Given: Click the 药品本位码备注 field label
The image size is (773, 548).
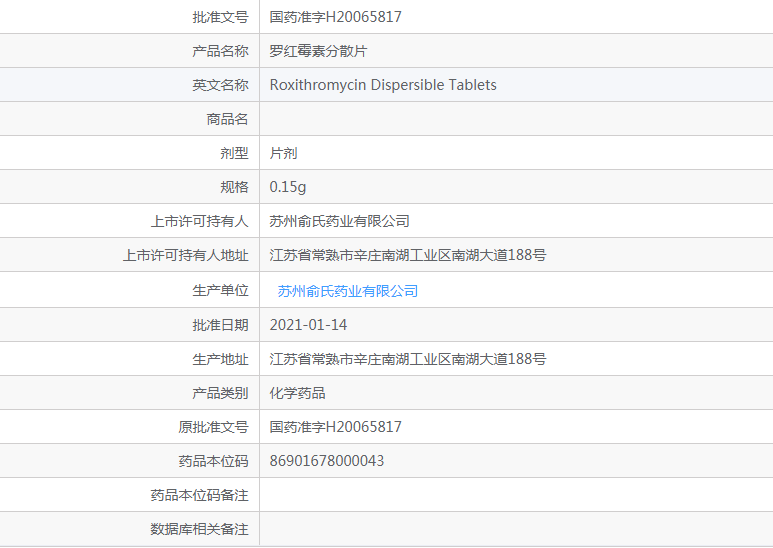Looking at the screenshot, I should coord(199,495).
